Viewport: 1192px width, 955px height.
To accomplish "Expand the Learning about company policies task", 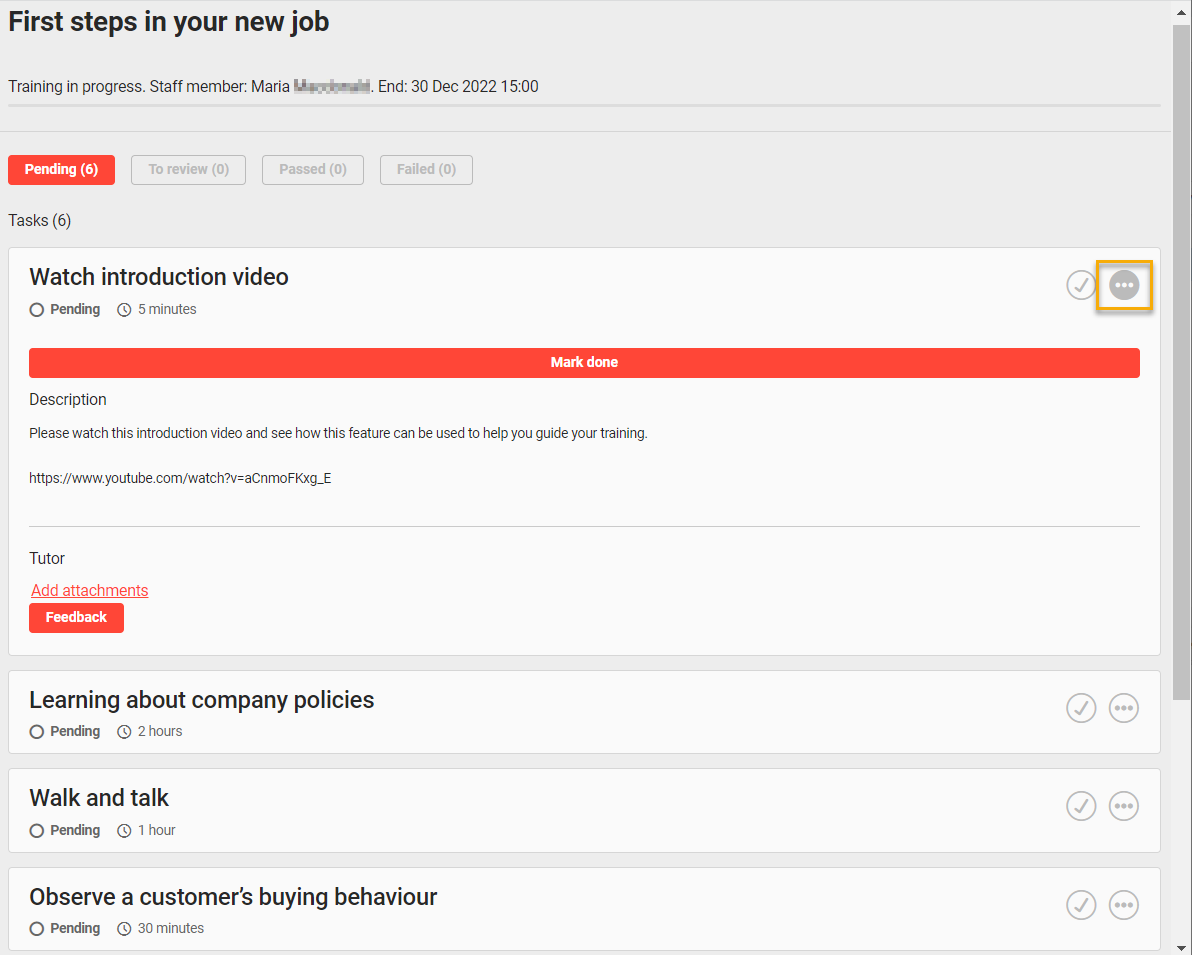I will coord(201,700).
